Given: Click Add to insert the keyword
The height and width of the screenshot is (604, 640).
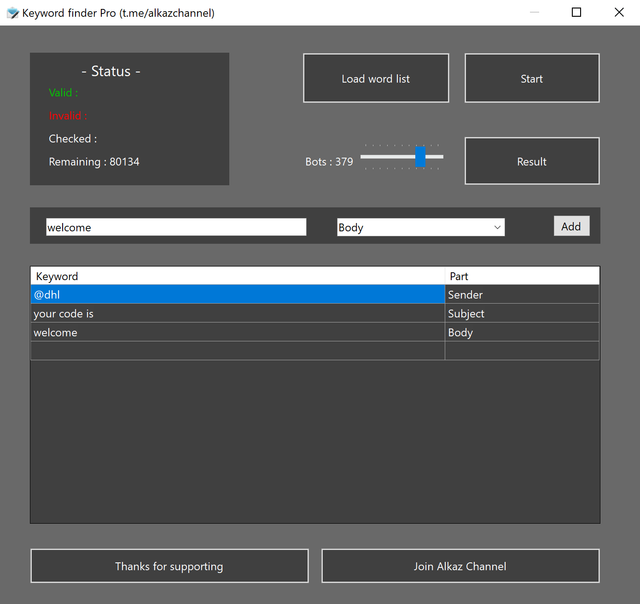Looking at the screenshot, I should click(x=571, y=227).
